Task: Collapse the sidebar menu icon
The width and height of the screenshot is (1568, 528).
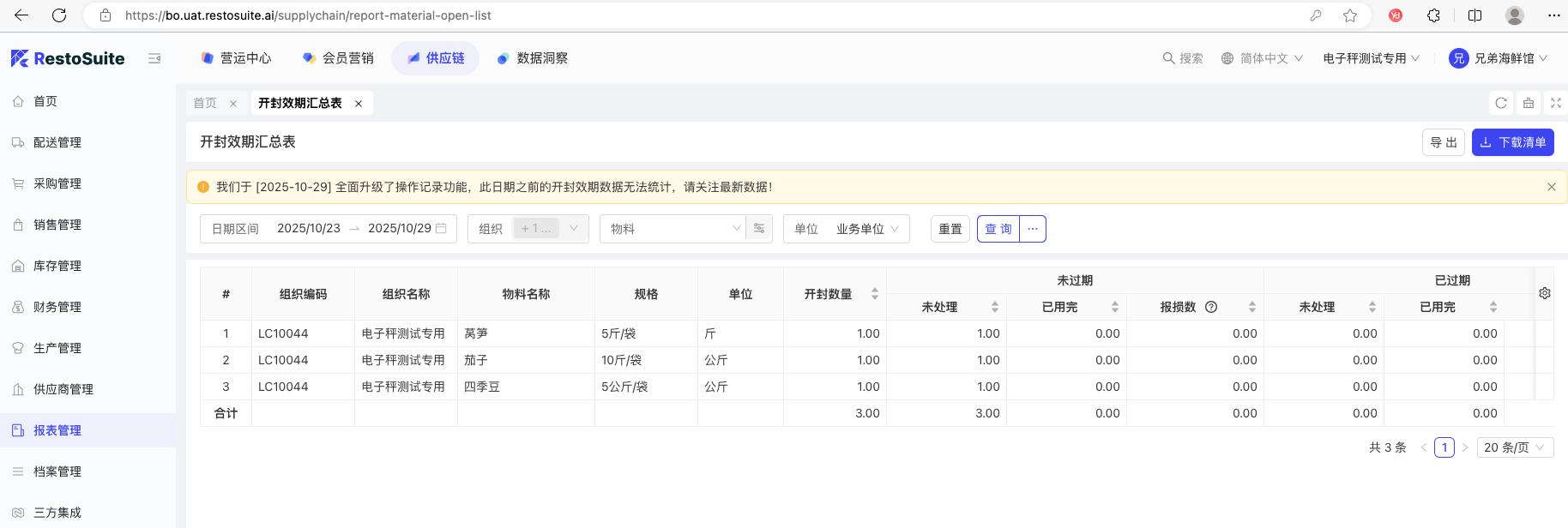Action: (154, 58)
